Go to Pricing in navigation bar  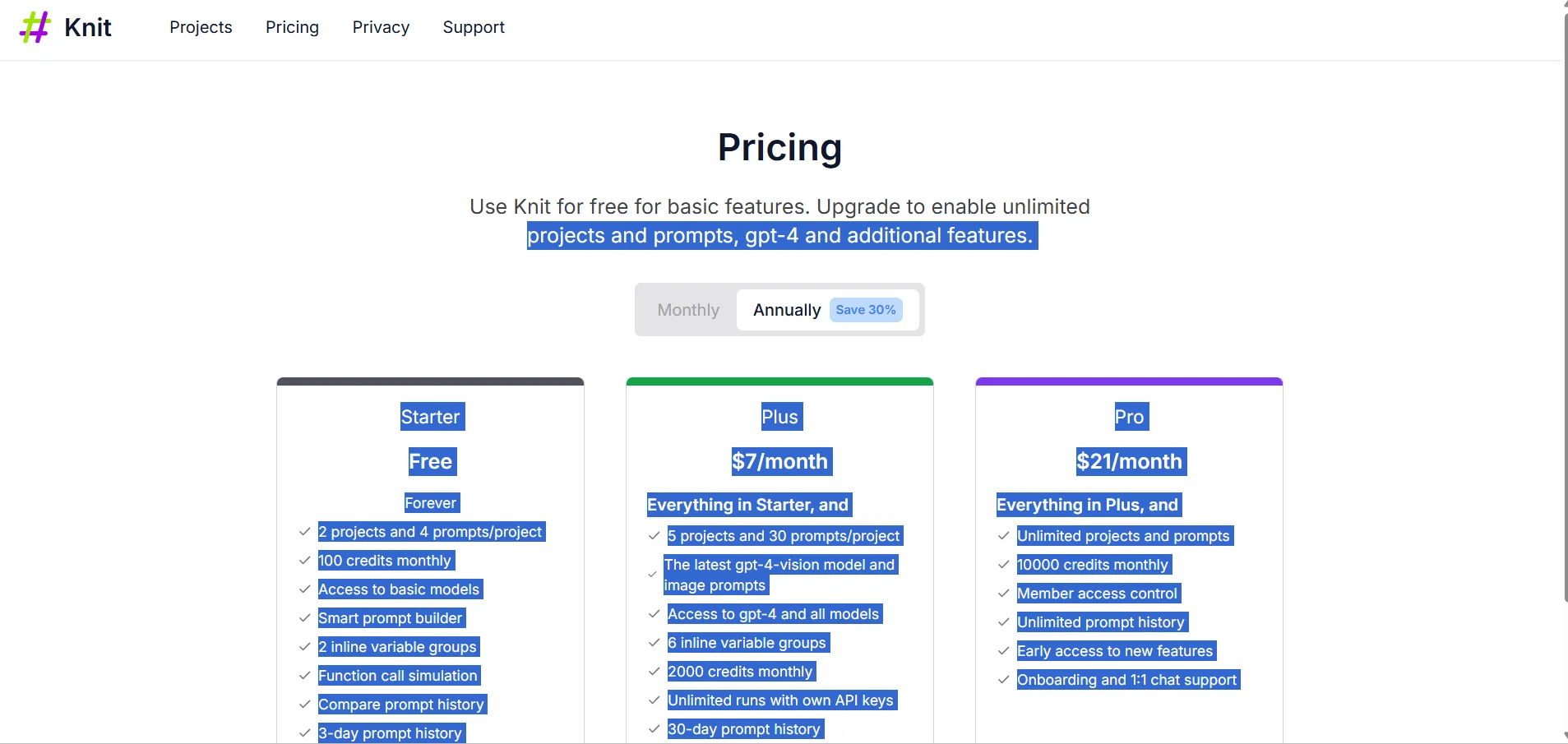[292, 27]
